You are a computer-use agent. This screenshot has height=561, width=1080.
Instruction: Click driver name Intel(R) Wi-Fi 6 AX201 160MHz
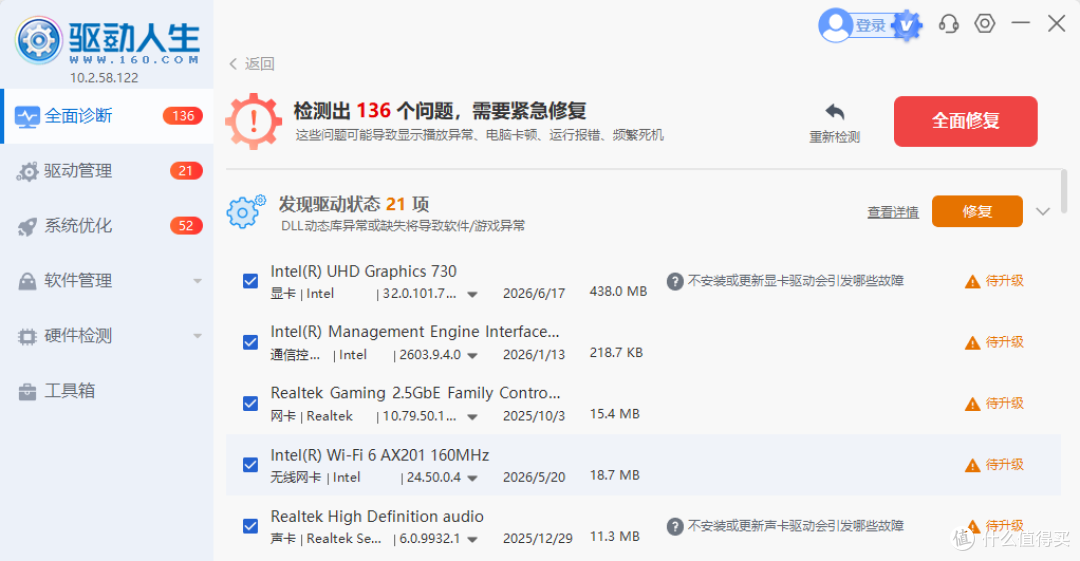click(380, 456)
